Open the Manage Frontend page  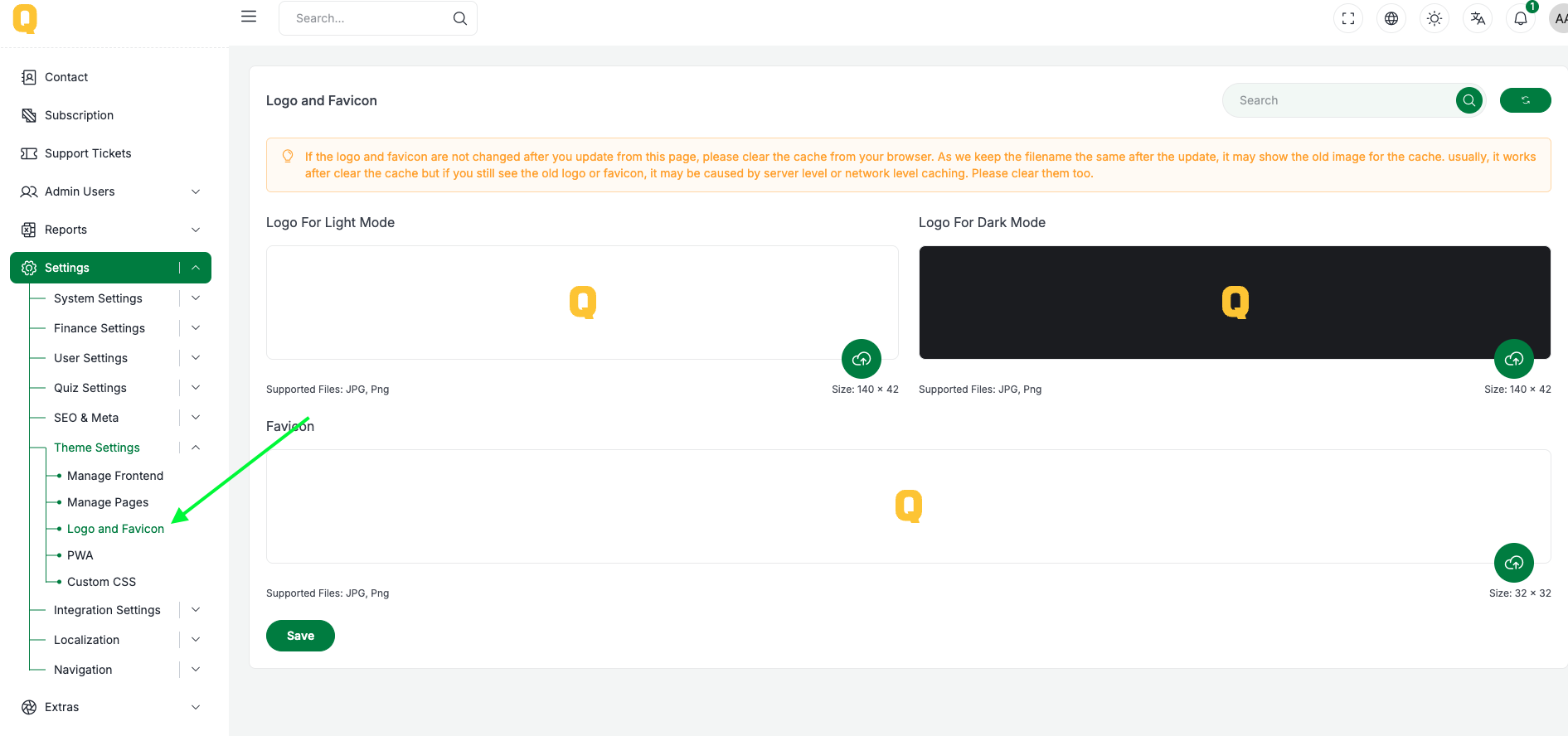point(115,476)
